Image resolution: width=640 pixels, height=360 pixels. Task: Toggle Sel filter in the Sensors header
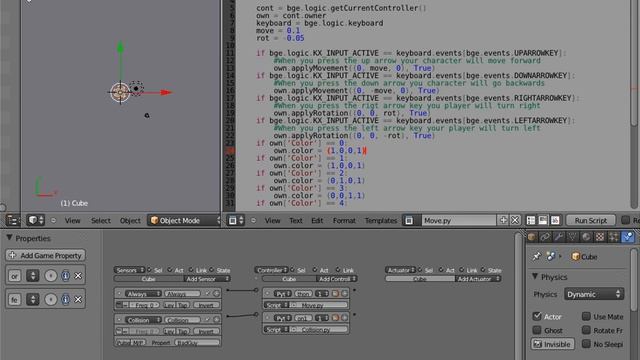(x=155, y=270)
